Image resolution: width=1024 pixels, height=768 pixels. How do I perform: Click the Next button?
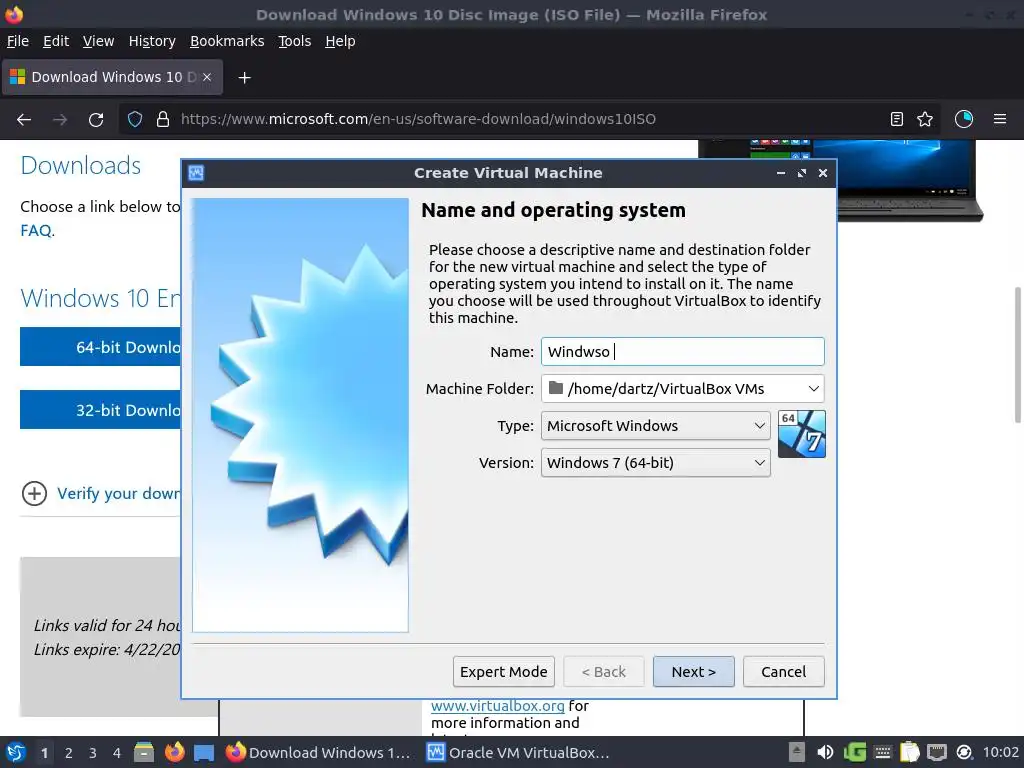tap(694, 671)
